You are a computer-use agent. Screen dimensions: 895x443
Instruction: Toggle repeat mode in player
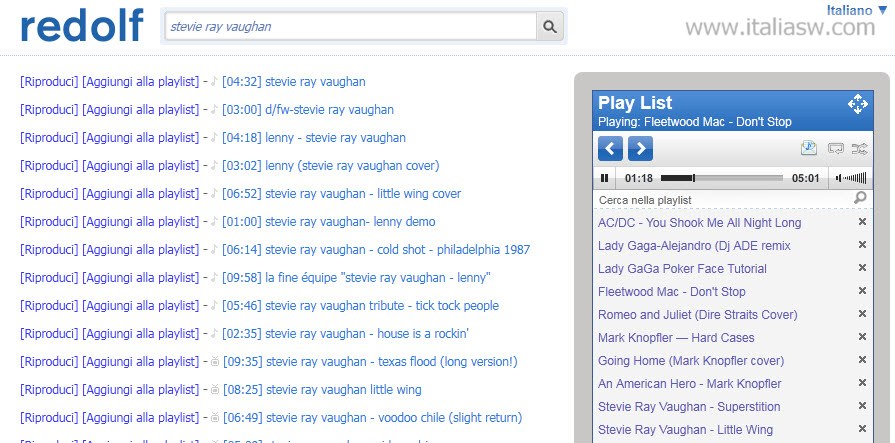point(836,149)
